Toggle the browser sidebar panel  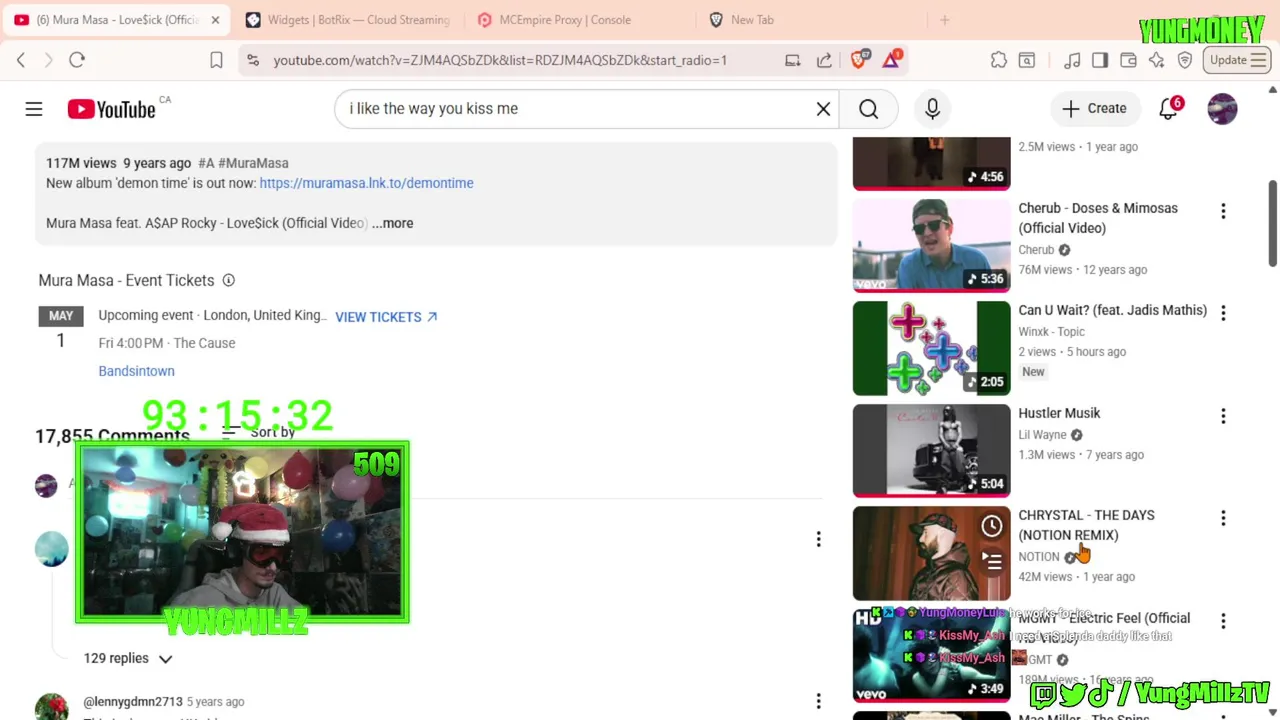[x=1100, y=60]
